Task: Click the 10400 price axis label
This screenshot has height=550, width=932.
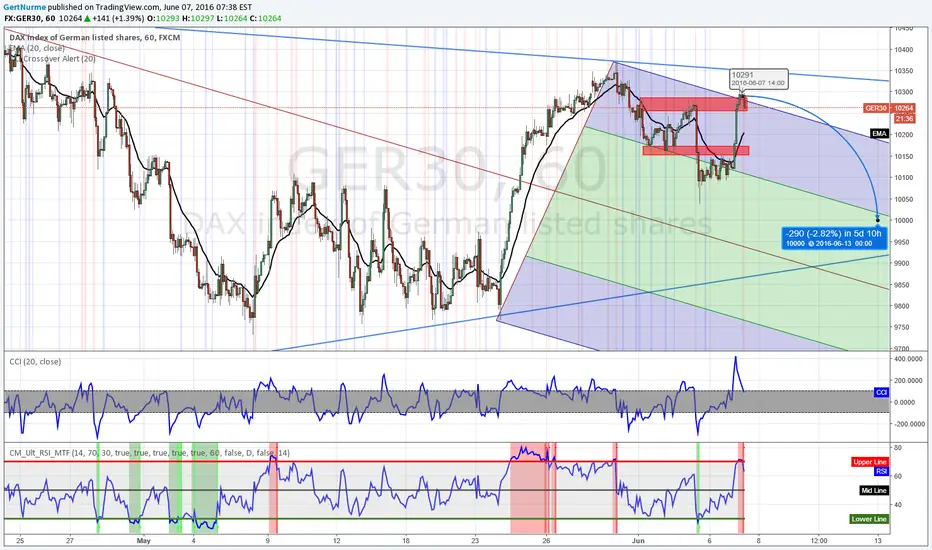Action: click(903, 49)
